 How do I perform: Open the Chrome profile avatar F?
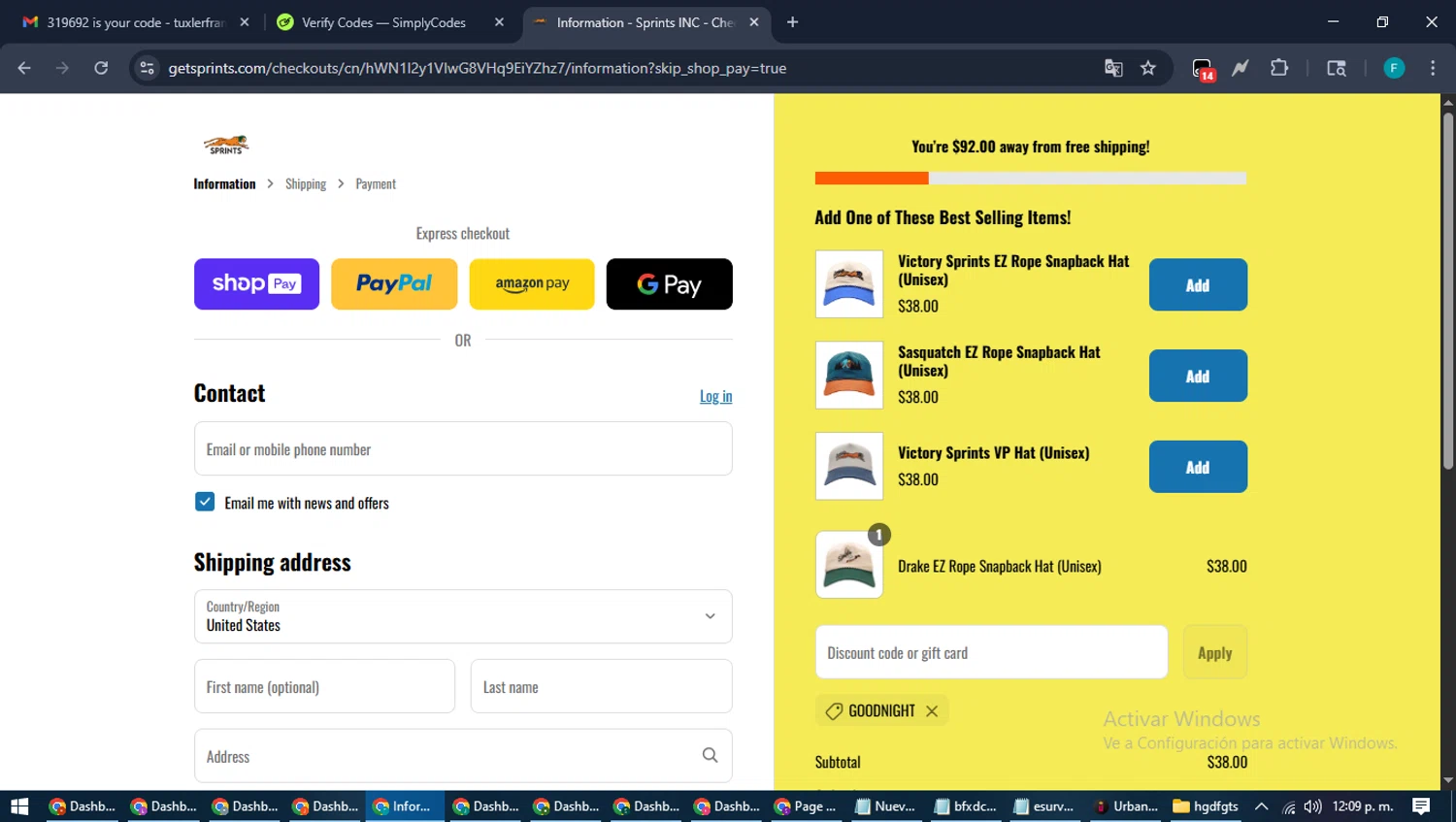pyautogui.click(x=1394, y=68)
